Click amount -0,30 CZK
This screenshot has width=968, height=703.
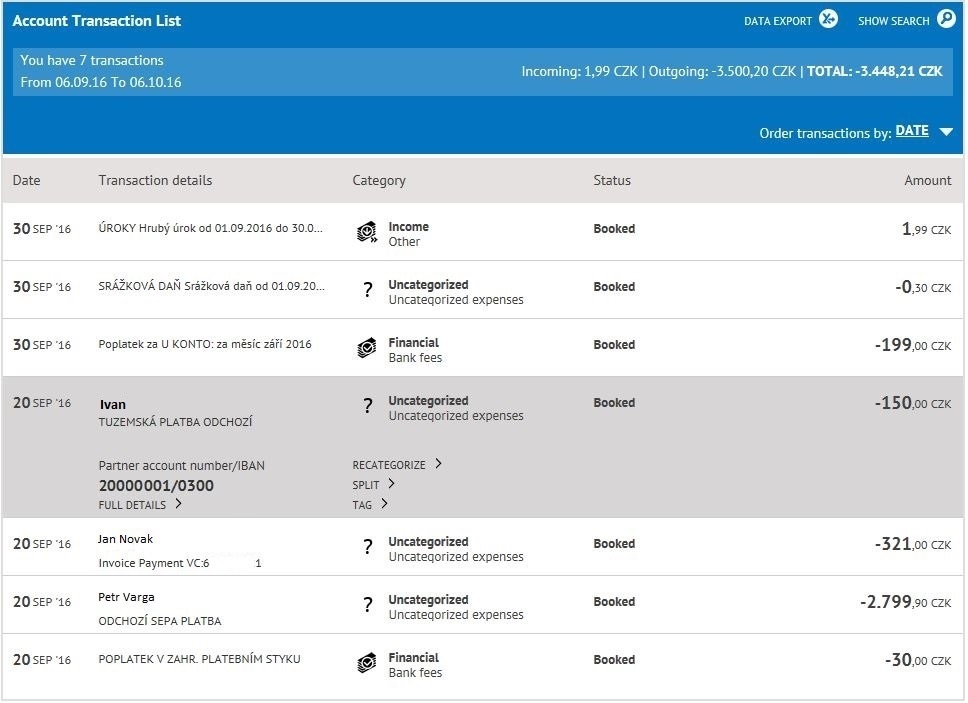924,287
